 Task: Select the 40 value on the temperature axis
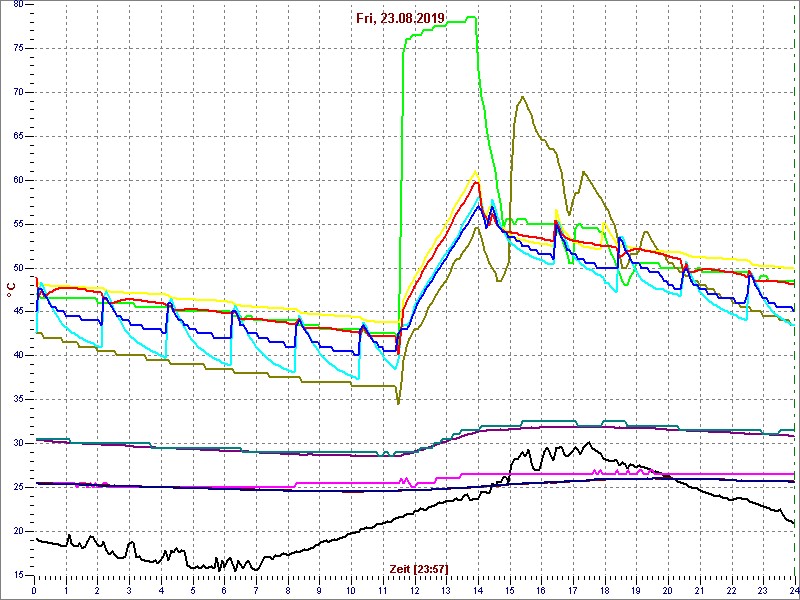18,356
